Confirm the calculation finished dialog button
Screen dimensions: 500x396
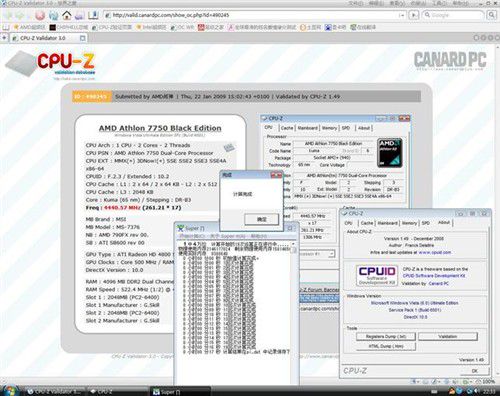point(262,219)
